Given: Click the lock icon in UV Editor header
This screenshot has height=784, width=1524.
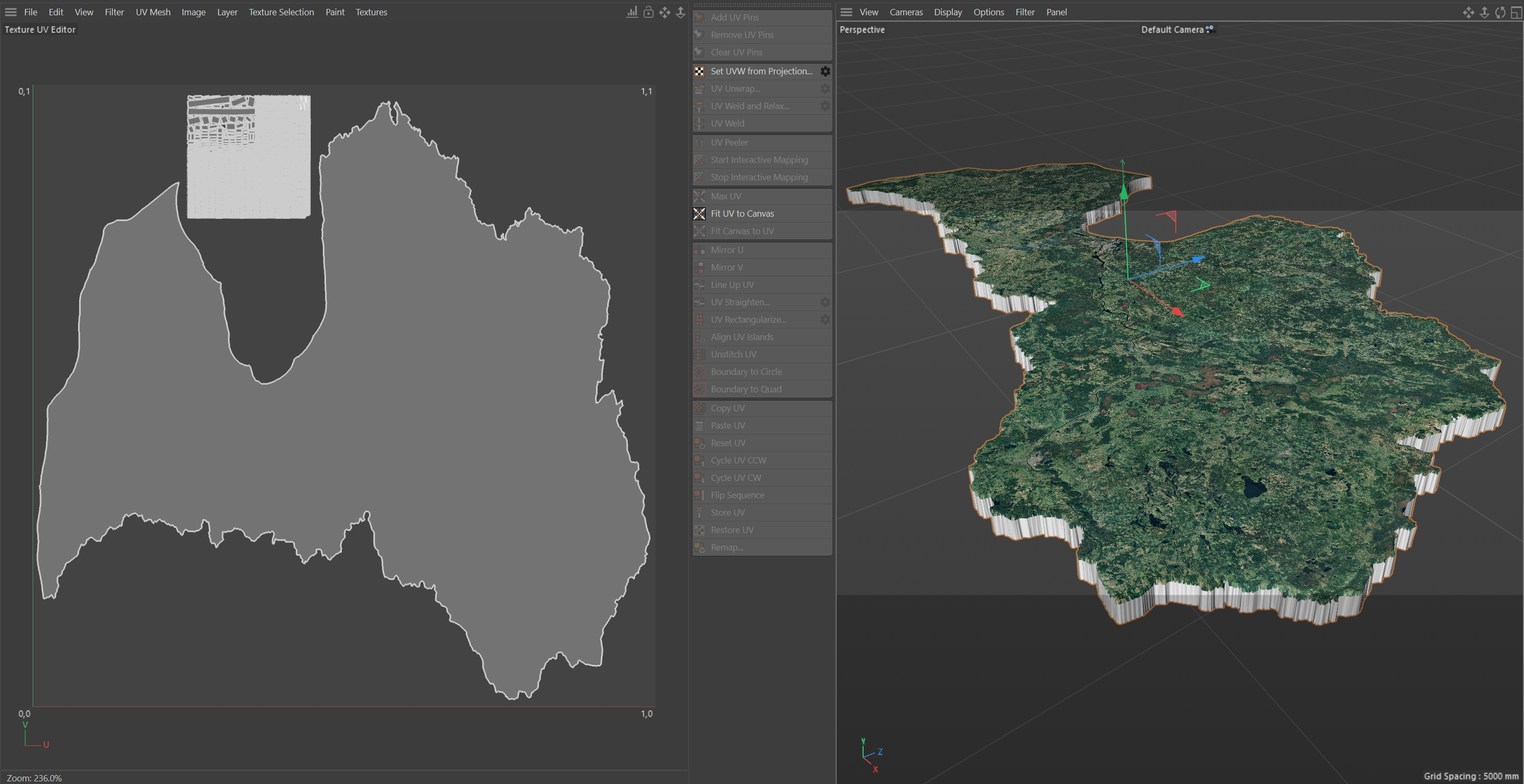Looking at the screenshot, I should coord(648,12).
